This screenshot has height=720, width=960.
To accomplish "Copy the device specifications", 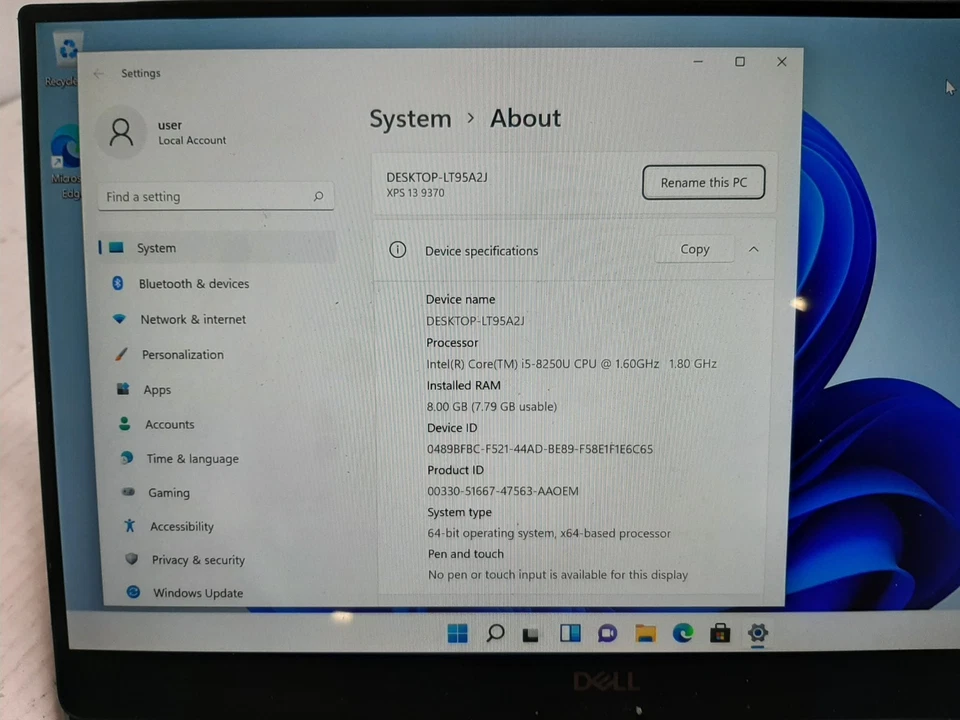I will point(694,249).
